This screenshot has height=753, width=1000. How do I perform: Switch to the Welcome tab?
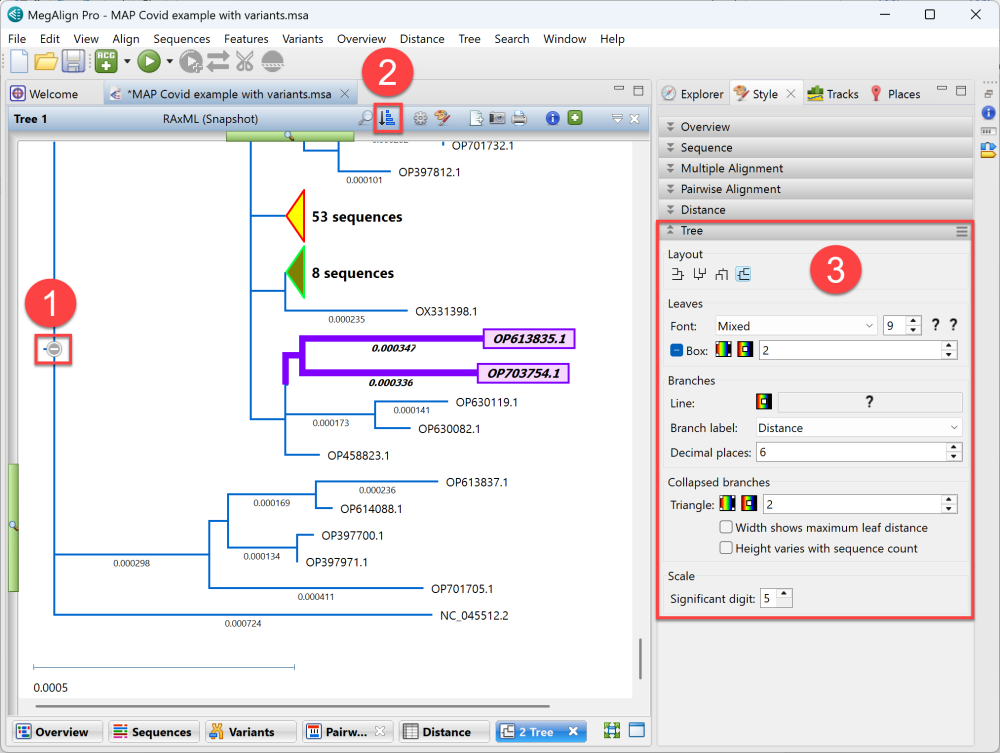(x=45, y=94)
